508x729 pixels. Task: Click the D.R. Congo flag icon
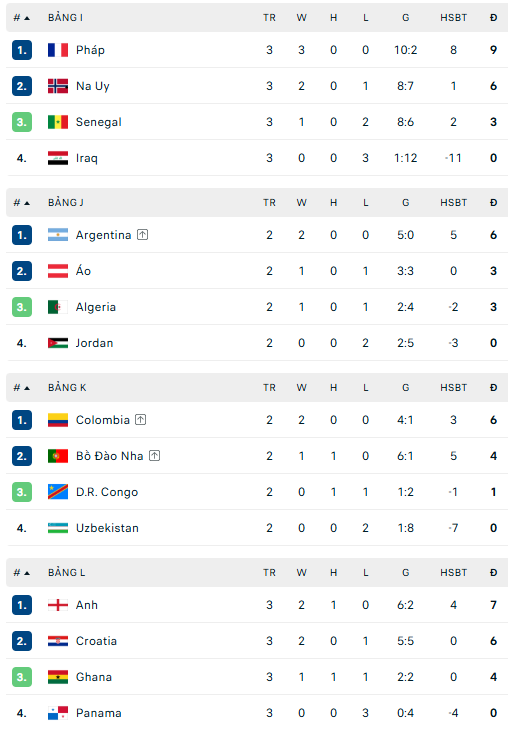click(58, 492)
